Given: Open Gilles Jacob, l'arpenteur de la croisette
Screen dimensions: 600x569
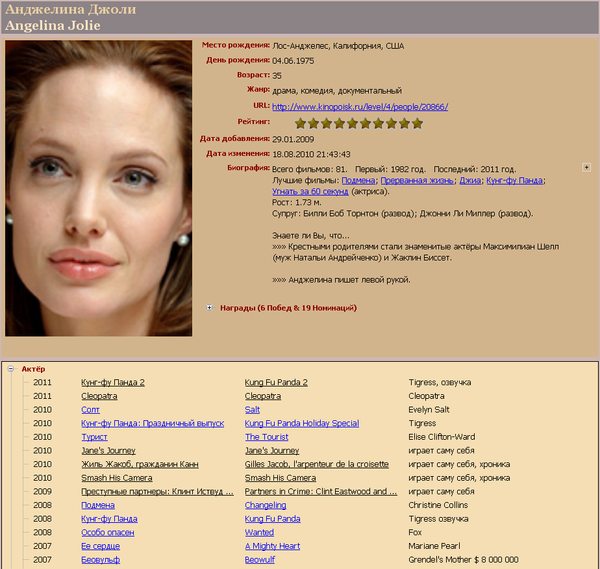Looking at the screenshot, I should tap(317, 464).
